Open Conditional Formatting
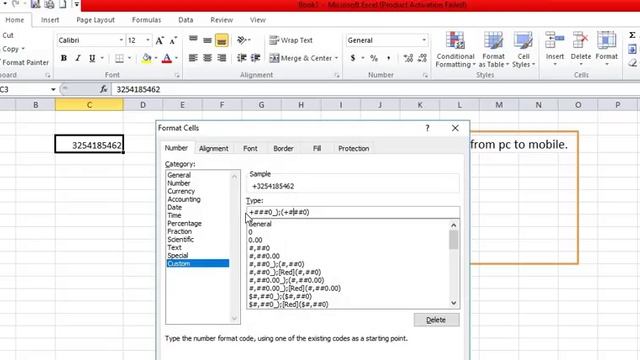 click(x=455, y=49)
